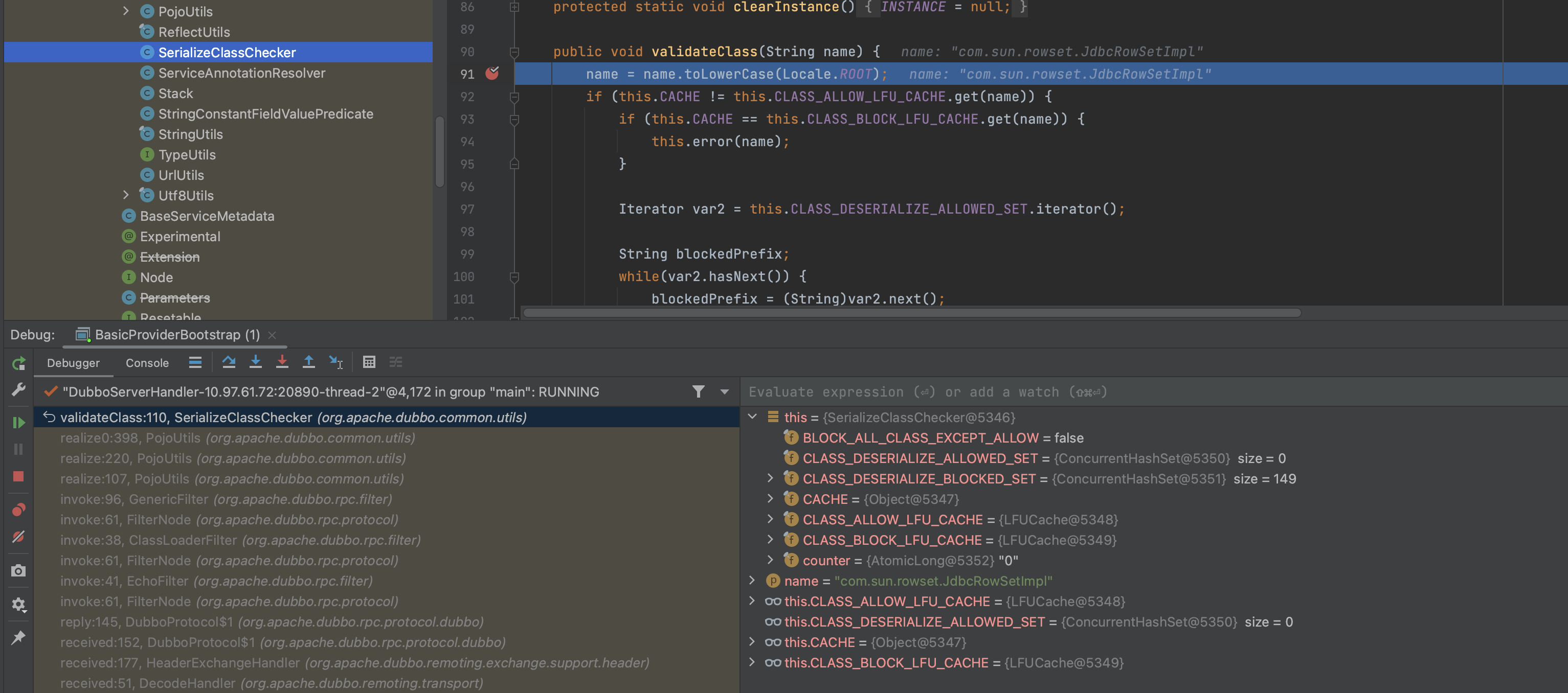Expand the PojoUtils tree node
The height and width of the screenshot is (693, 1568).
tap(125, 11)
